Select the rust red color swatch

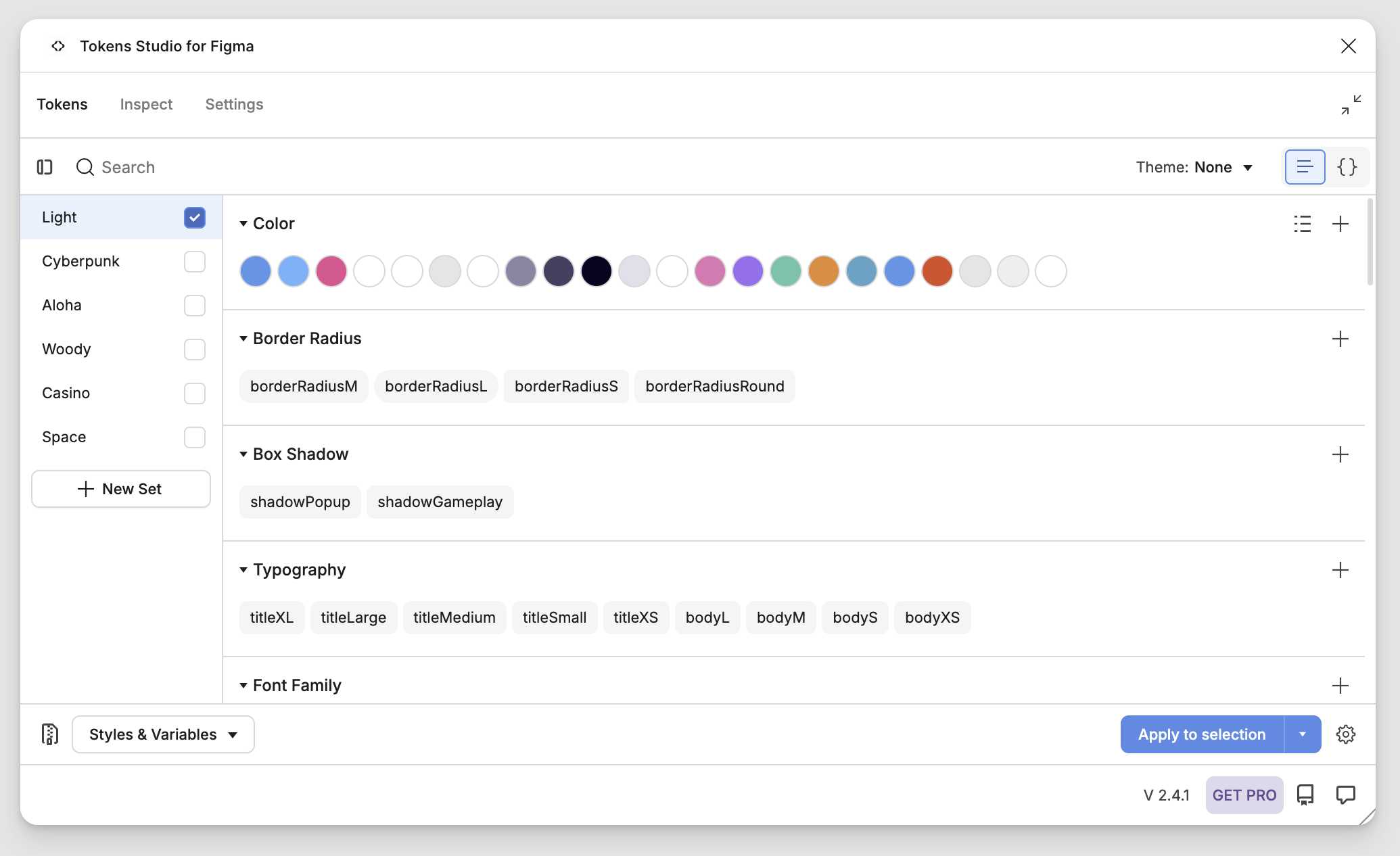(x=937, y=272)
